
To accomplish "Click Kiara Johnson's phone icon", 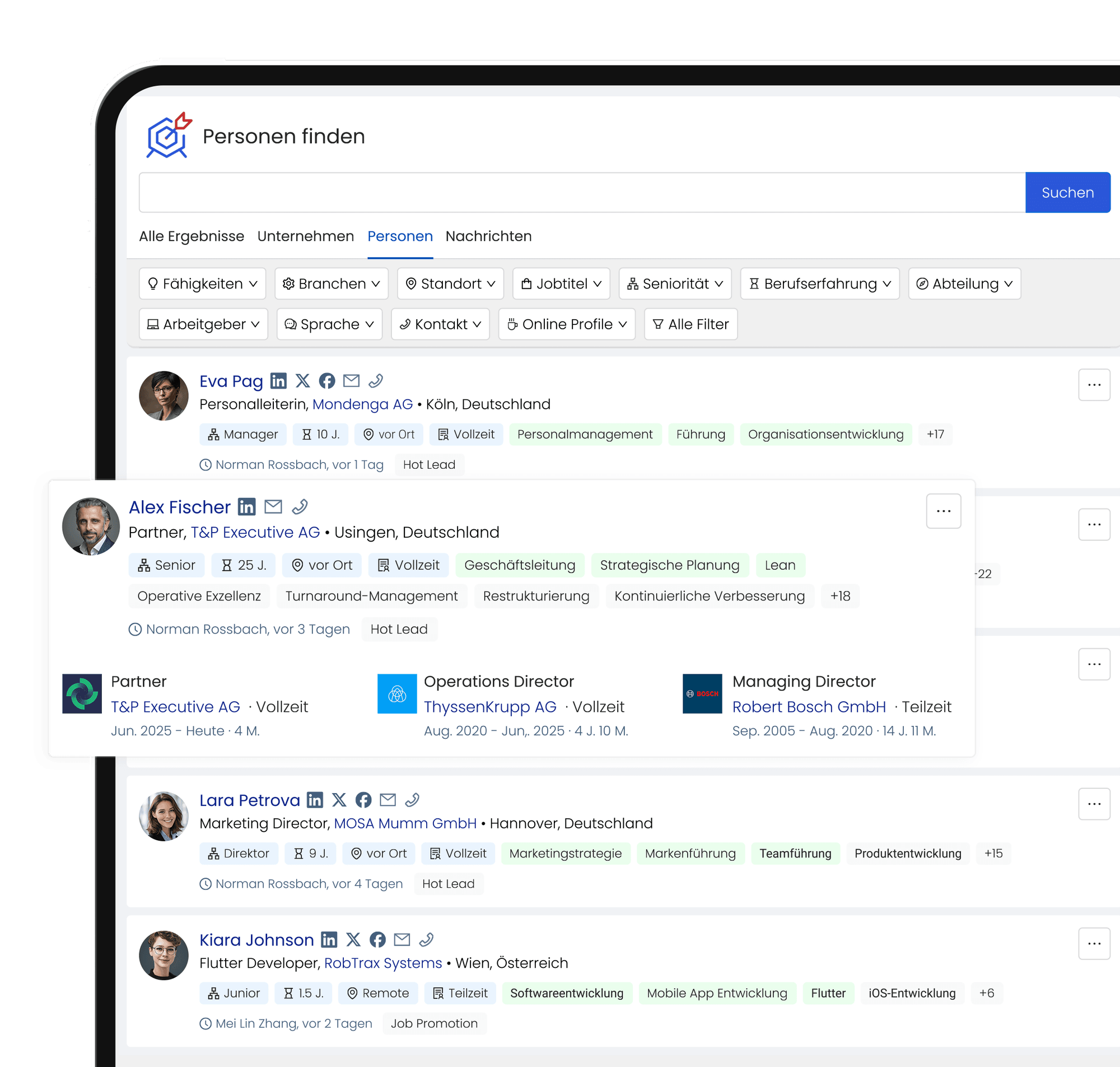I will tap(426, 940).
